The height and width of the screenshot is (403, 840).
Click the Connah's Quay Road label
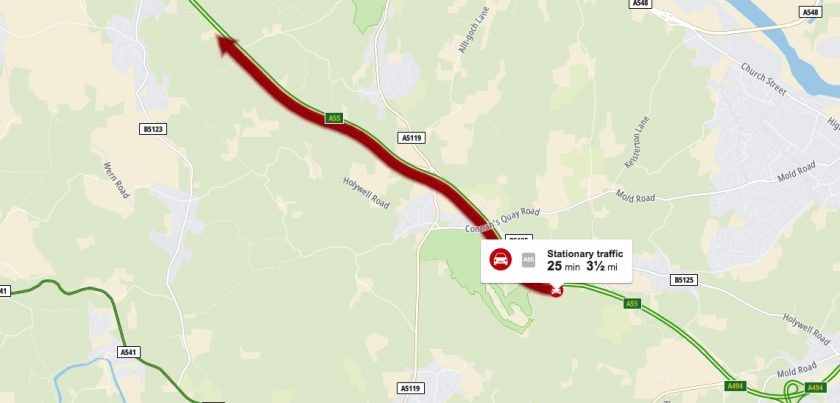502,221
